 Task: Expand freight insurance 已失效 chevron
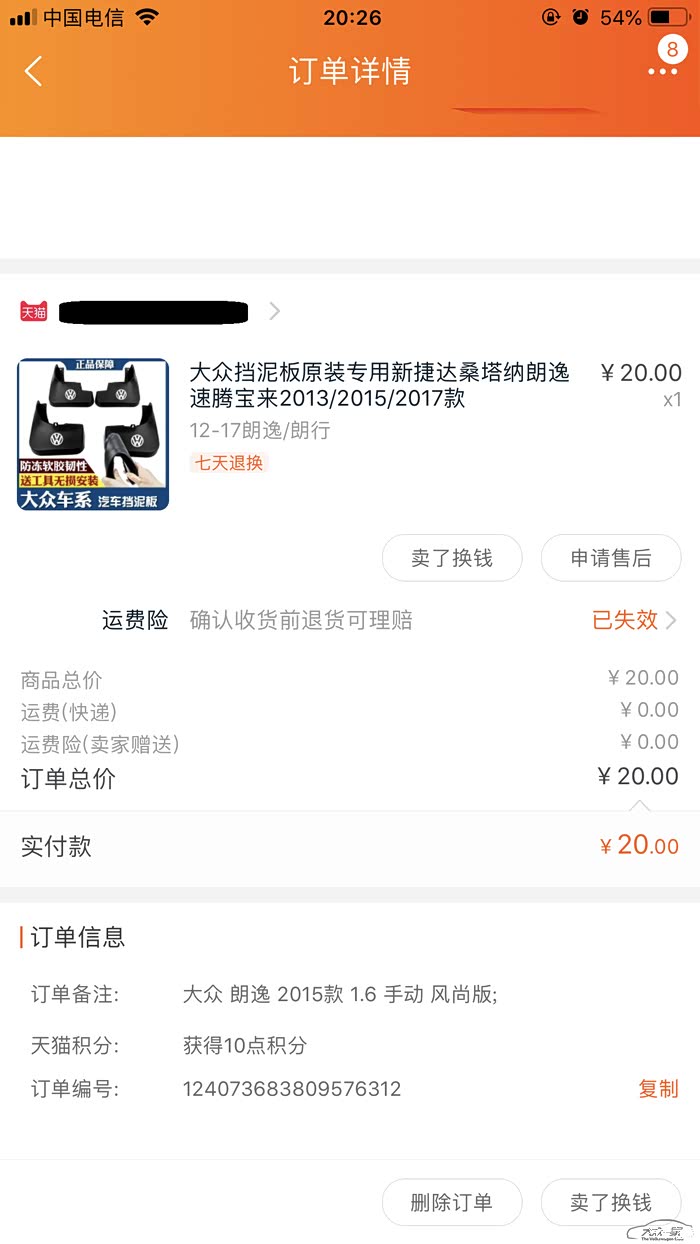tap(671, 620)
